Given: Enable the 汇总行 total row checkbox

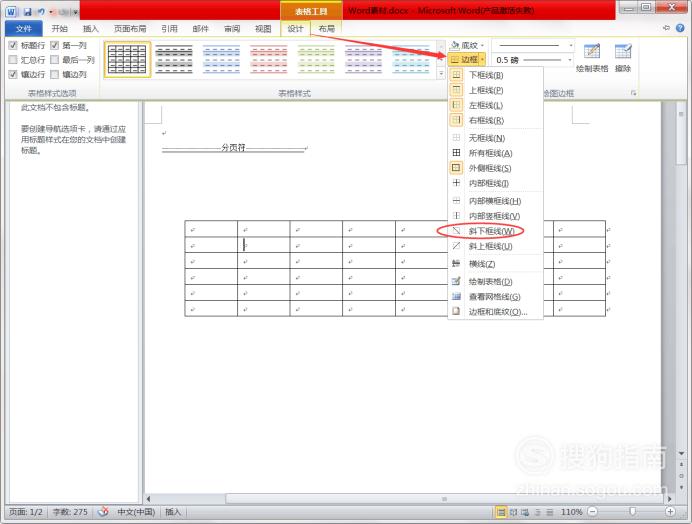Looking at the screenshot, I should point(13,60).
